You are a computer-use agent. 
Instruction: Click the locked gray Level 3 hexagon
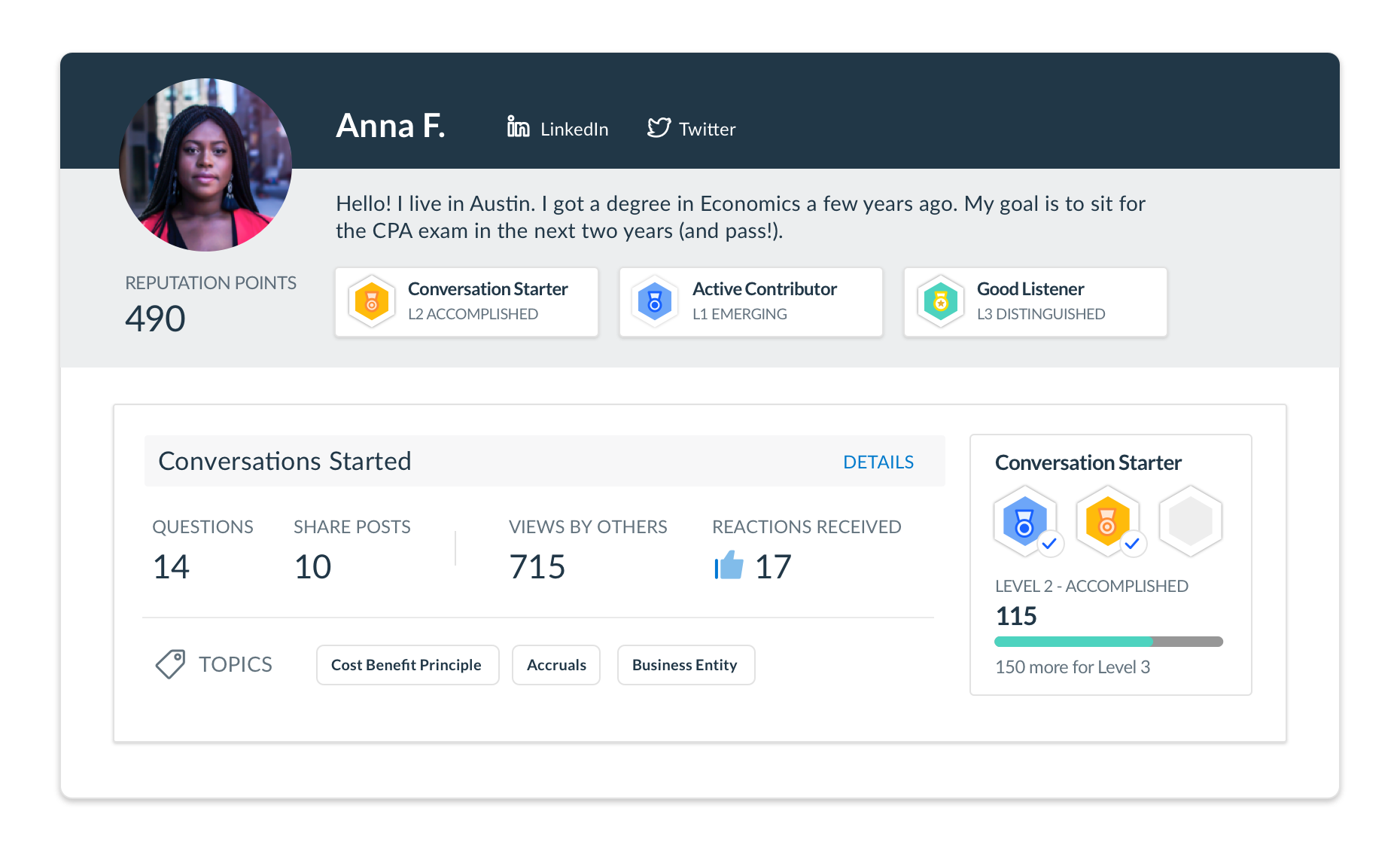[x=1190, y=520]
